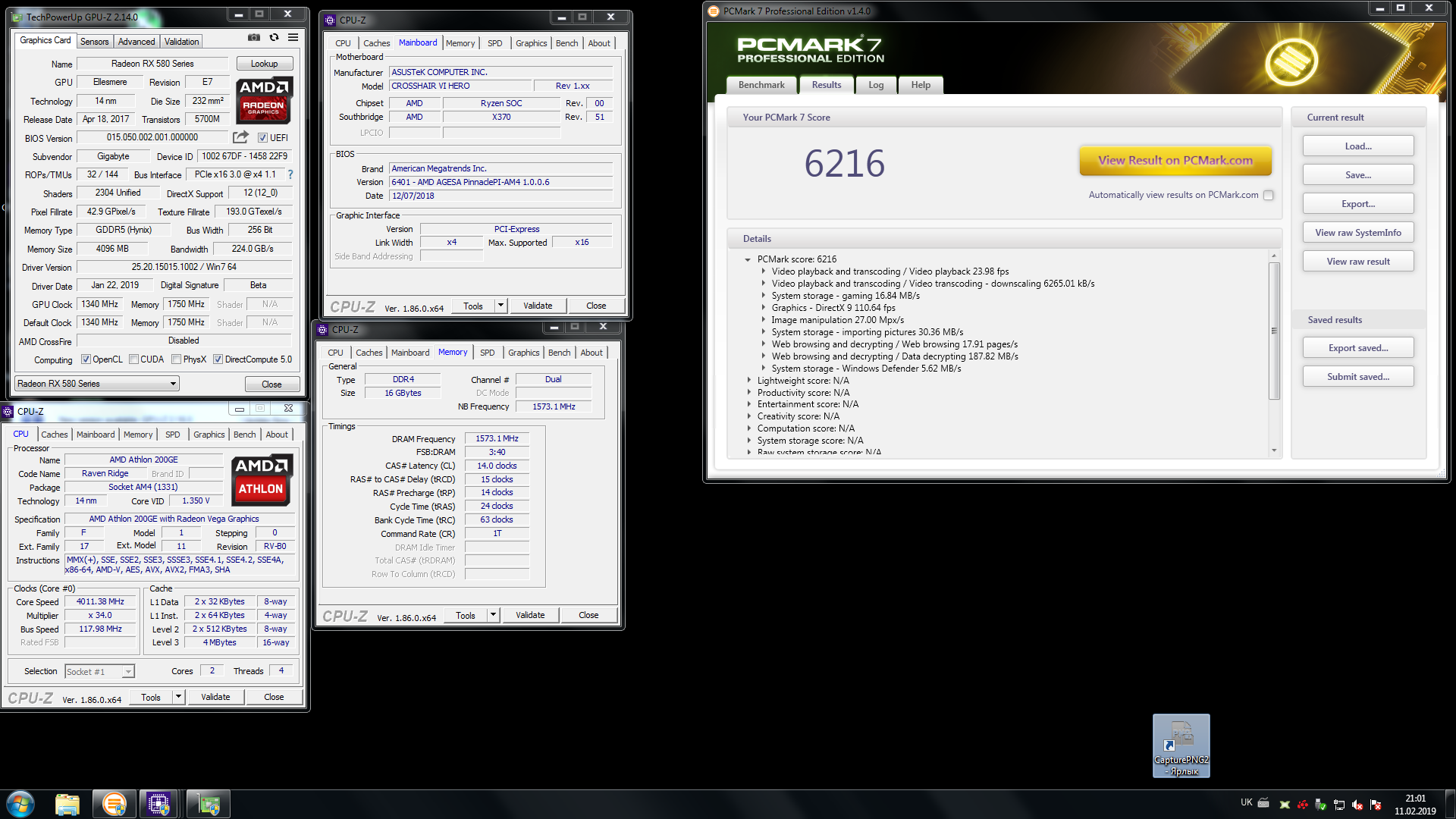Click the Submit saved... button
The height and width of the screenshot is (819, 1456).
(1357, 377)
